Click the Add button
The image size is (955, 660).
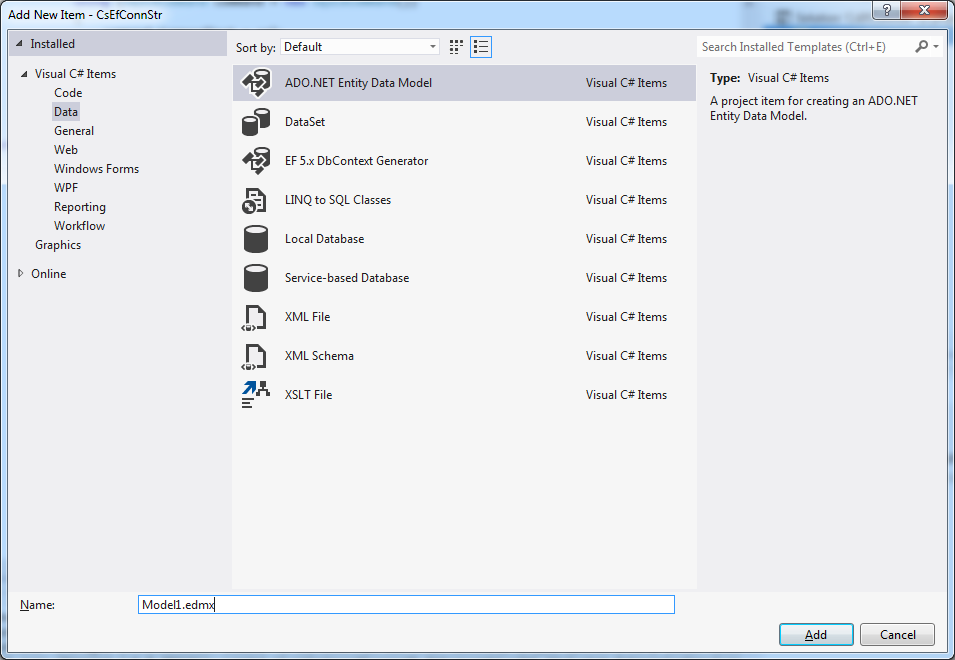coord(816,634)
